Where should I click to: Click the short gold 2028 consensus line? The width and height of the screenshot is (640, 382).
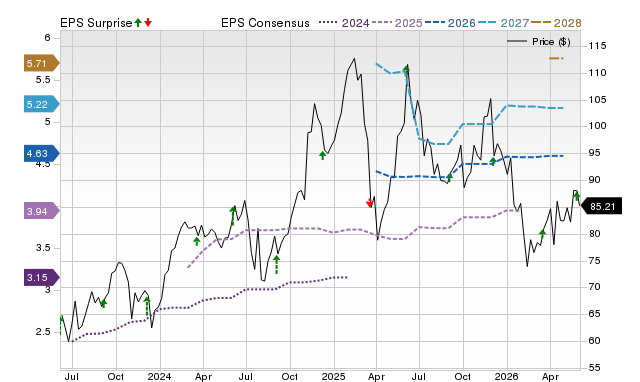click(x=556, y=58)
